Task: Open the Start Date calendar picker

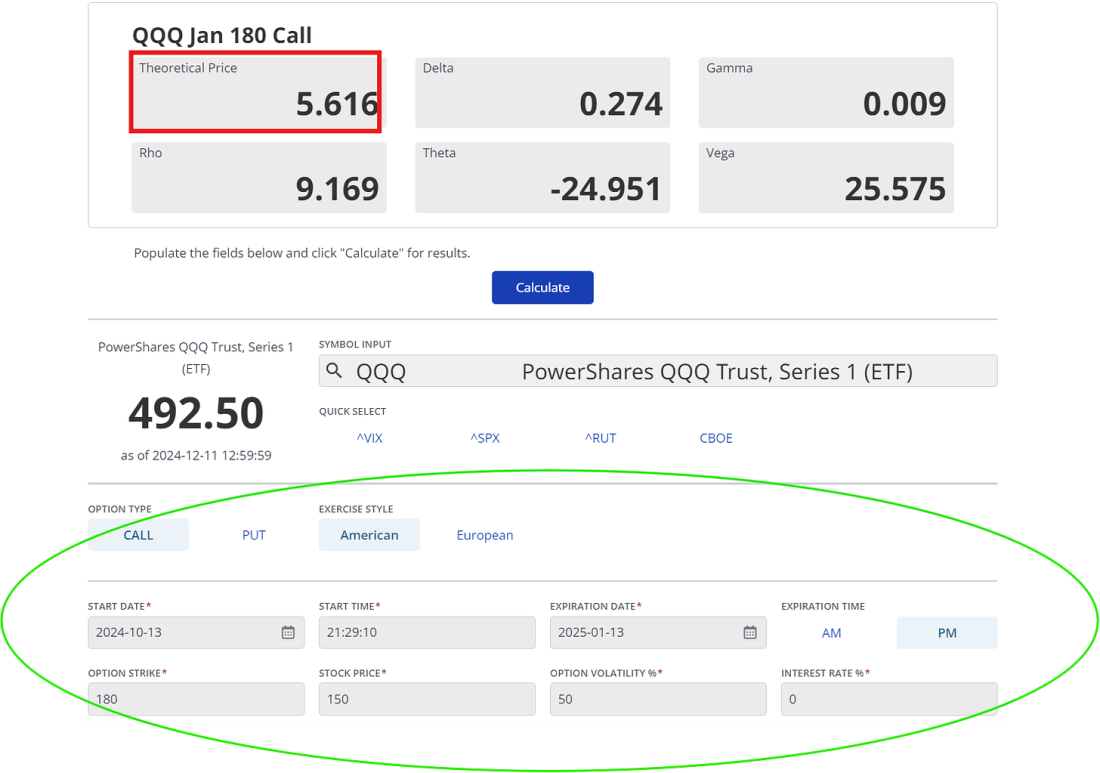Action: click(x=290, y=632)
